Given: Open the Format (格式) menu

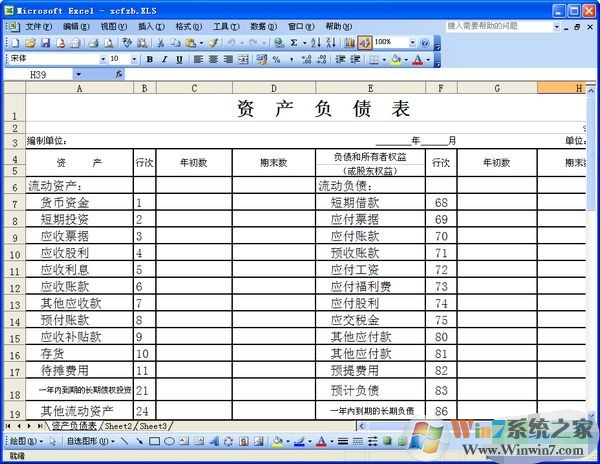Looking at the screenshot, I should click(188, 26).
